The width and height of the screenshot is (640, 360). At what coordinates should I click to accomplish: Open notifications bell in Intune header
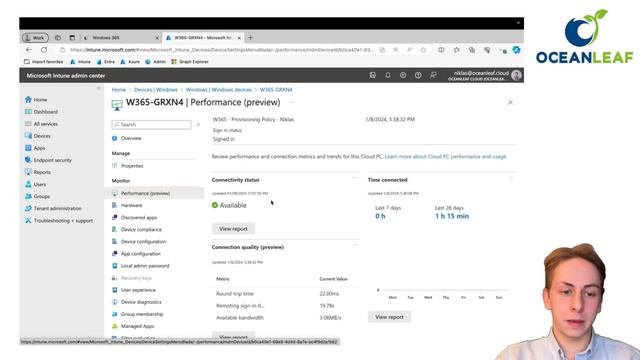click(x=388, y=76)
